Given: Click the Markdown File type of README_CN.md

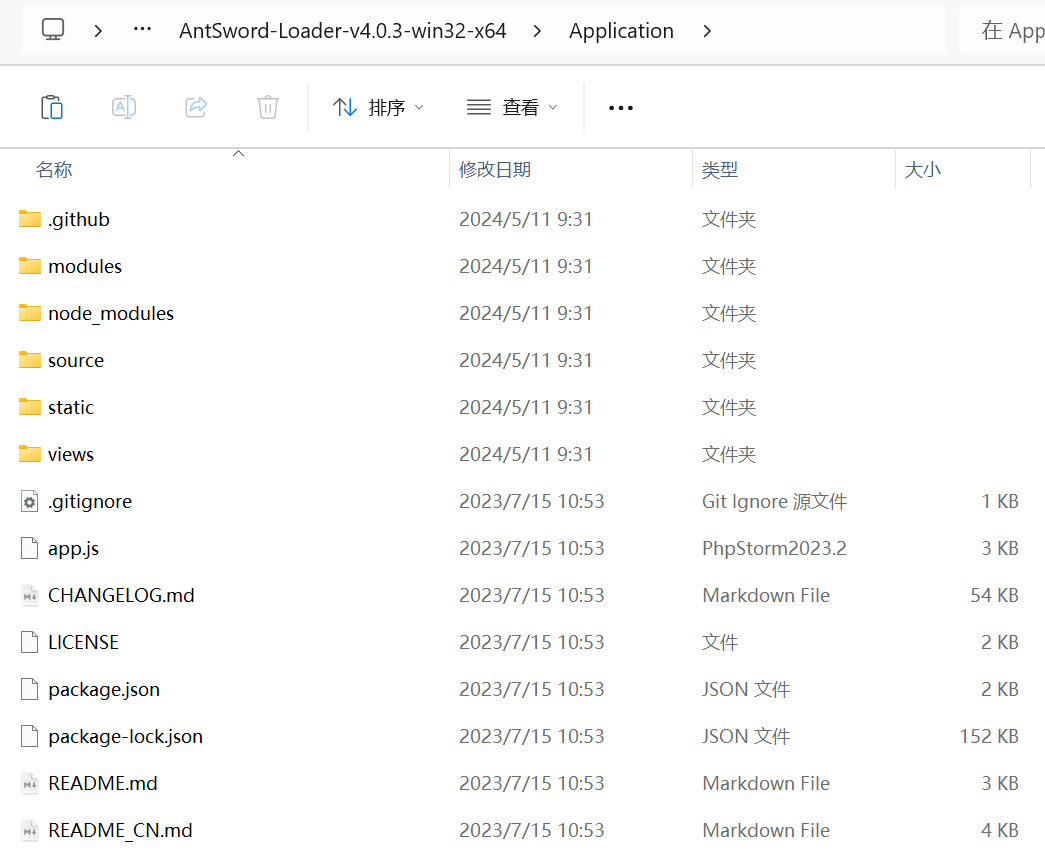Looking at the screenshot, I should click(766, 830).
